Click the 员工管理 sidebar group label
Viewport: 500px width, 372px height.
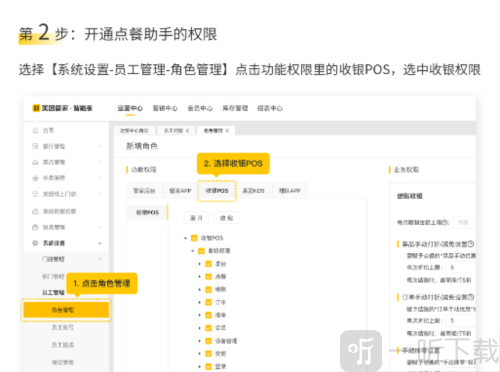(53, 292)
